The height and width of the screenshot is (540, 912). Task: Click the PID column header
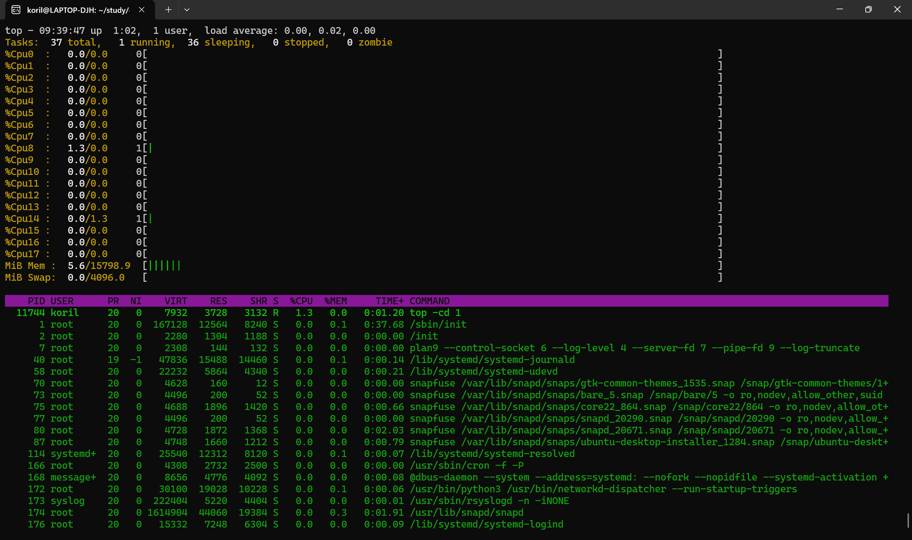pos(36,301)
